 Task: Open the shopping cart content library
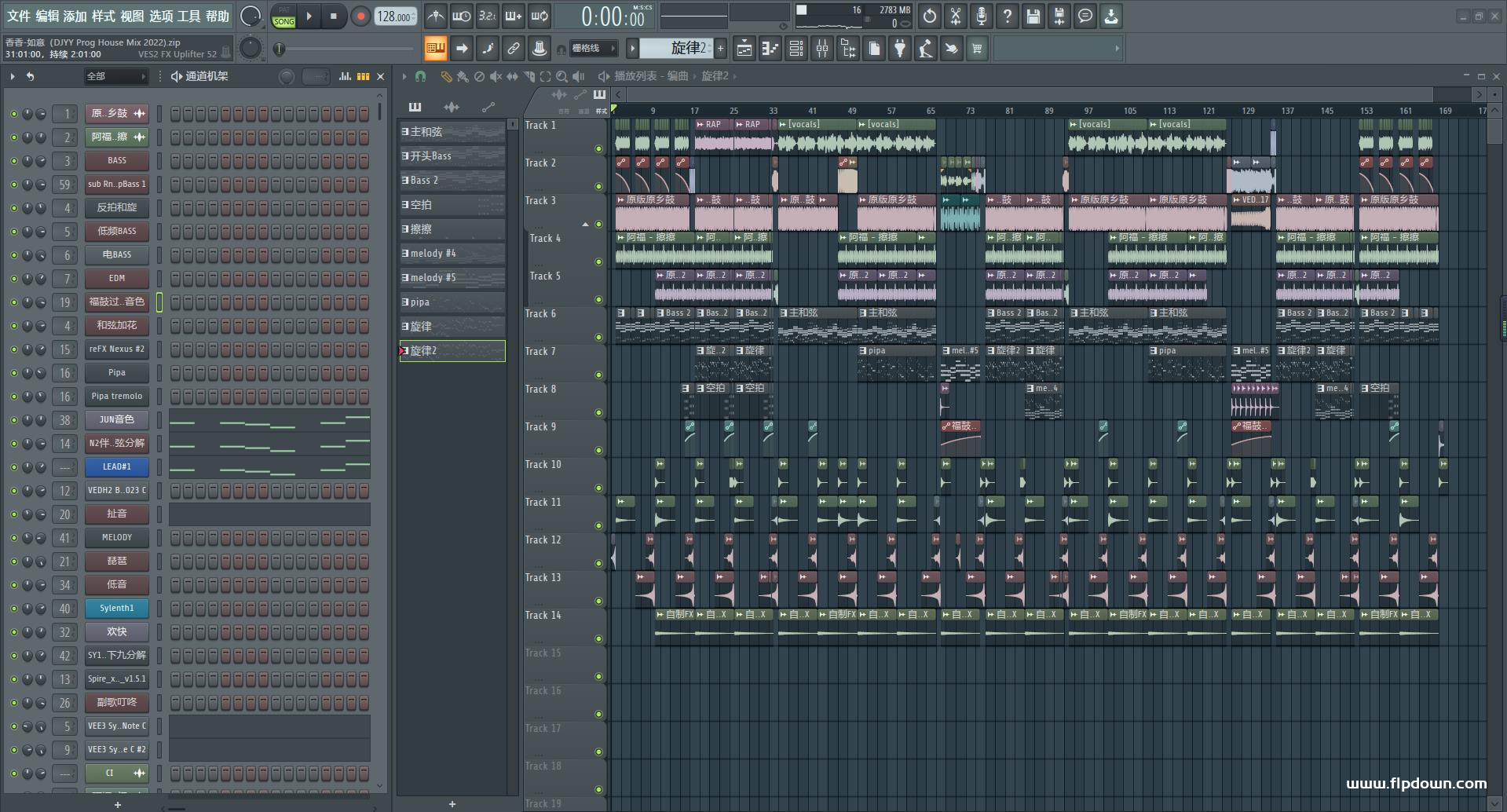click(x=977, y=49)
